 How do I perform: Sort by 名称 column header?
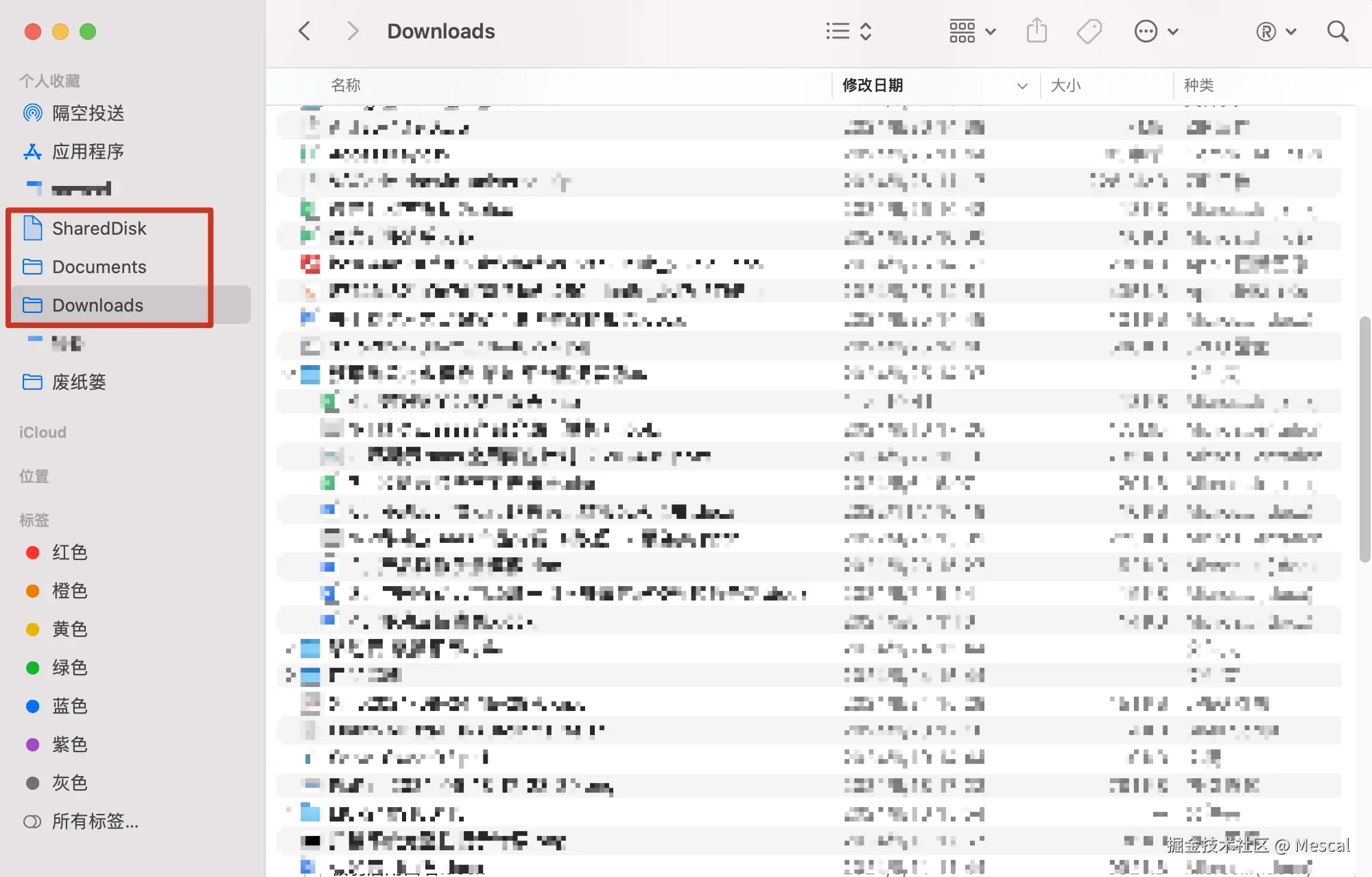tap(346, 86)
